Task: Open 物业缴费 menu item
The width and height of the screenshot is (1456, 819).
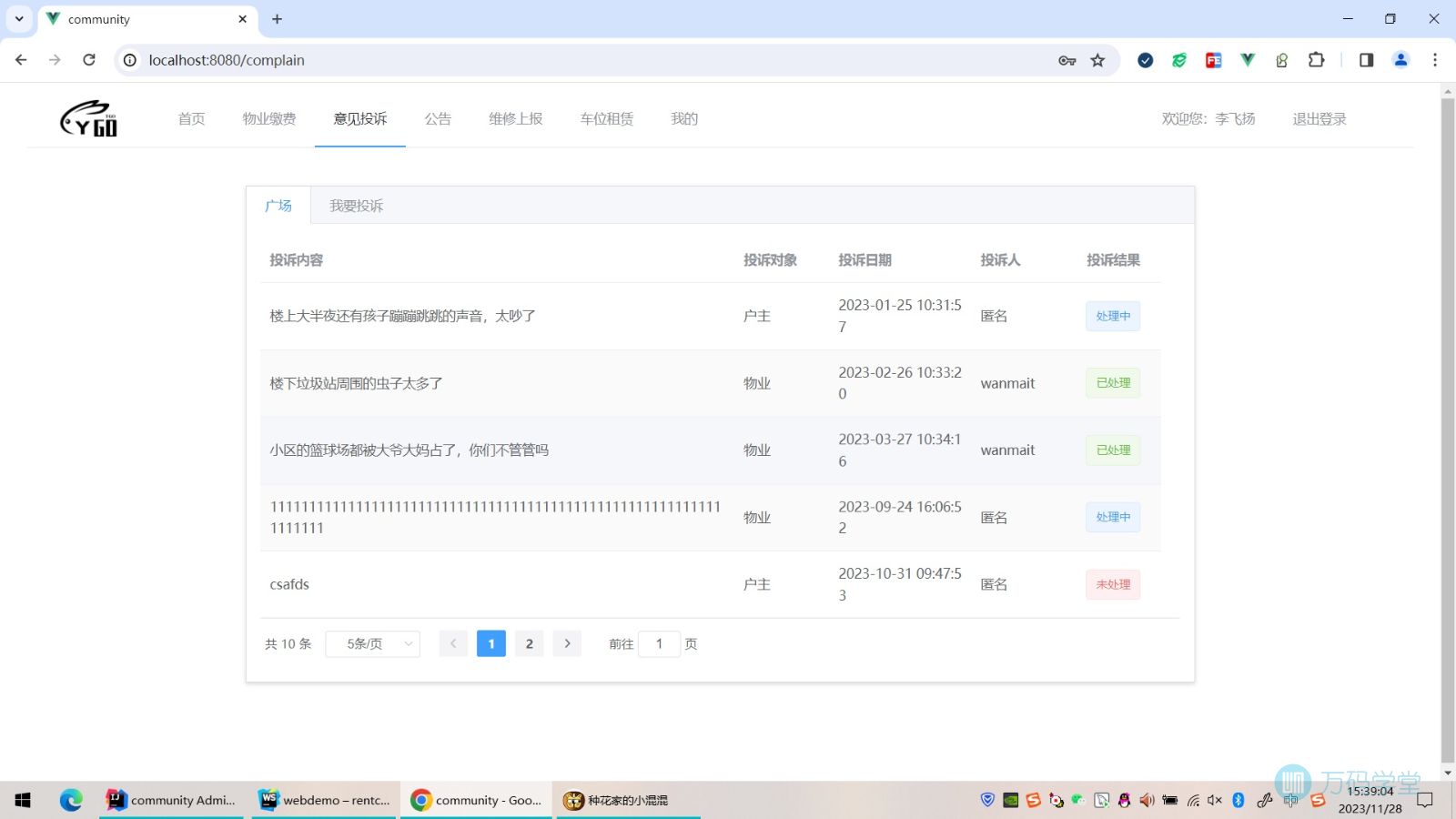Action: pos(269,118)
